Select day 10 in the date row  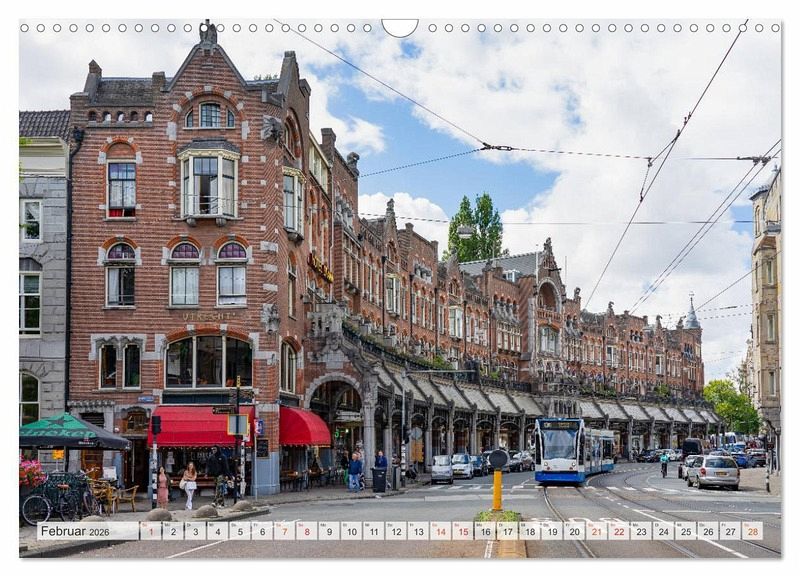349,531
